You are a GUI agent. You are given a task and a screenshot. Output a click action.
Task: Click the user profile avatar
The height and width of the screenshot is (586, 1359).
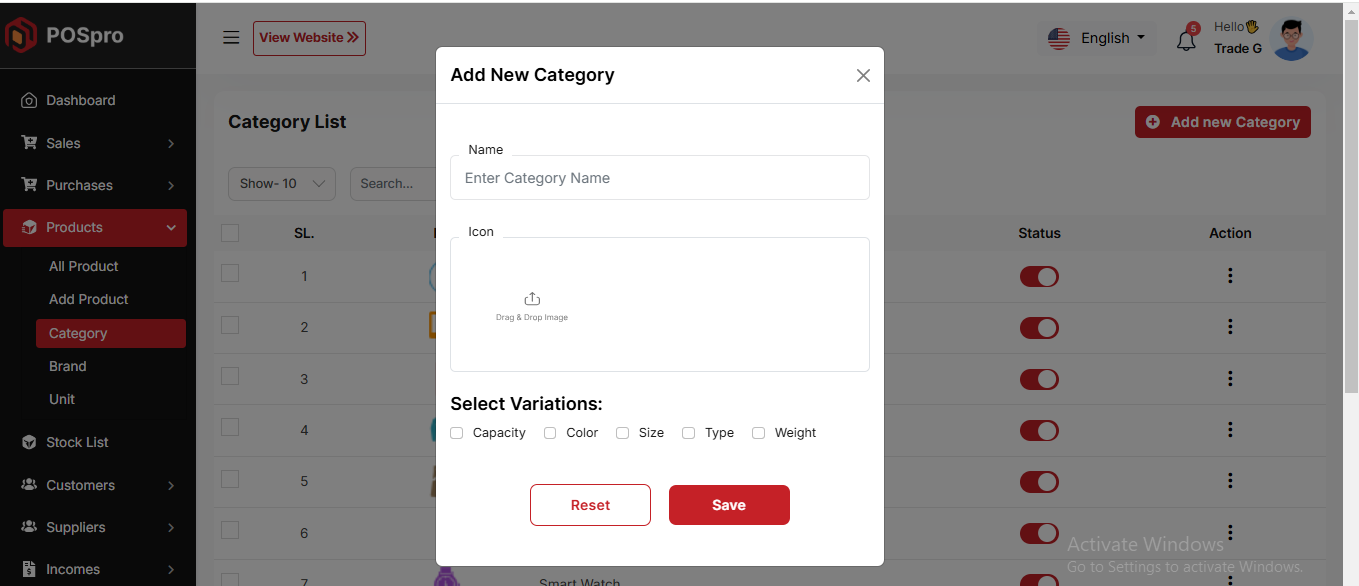[1291, 39]
